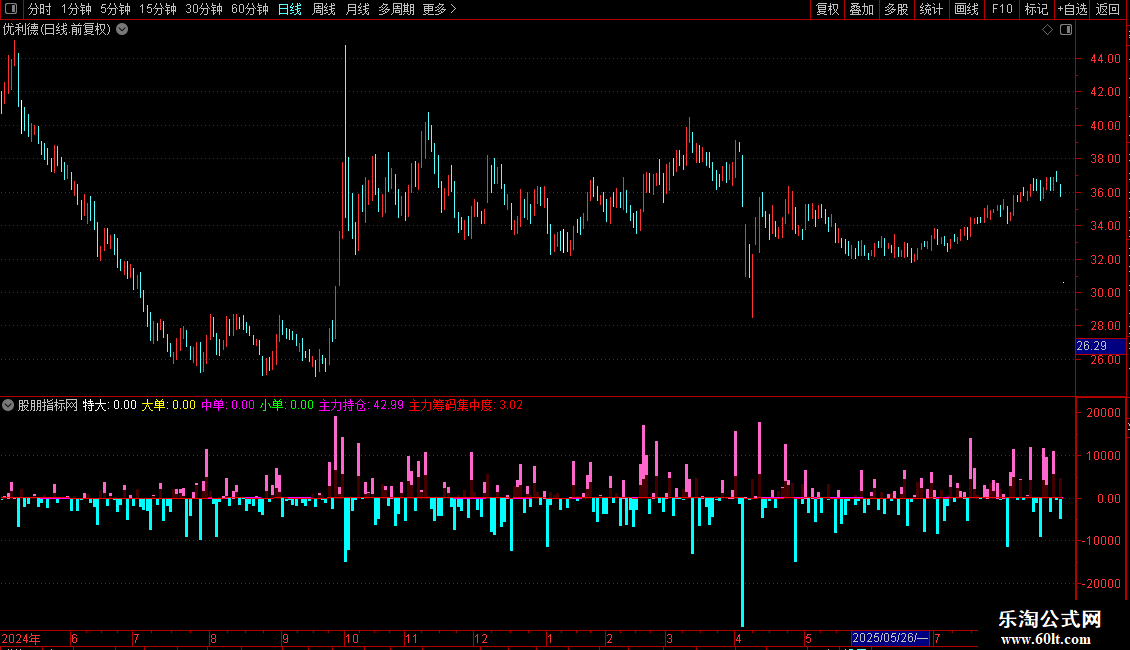
Task: Click the 44.00 price axis label
Action: tap(1105, 59)
